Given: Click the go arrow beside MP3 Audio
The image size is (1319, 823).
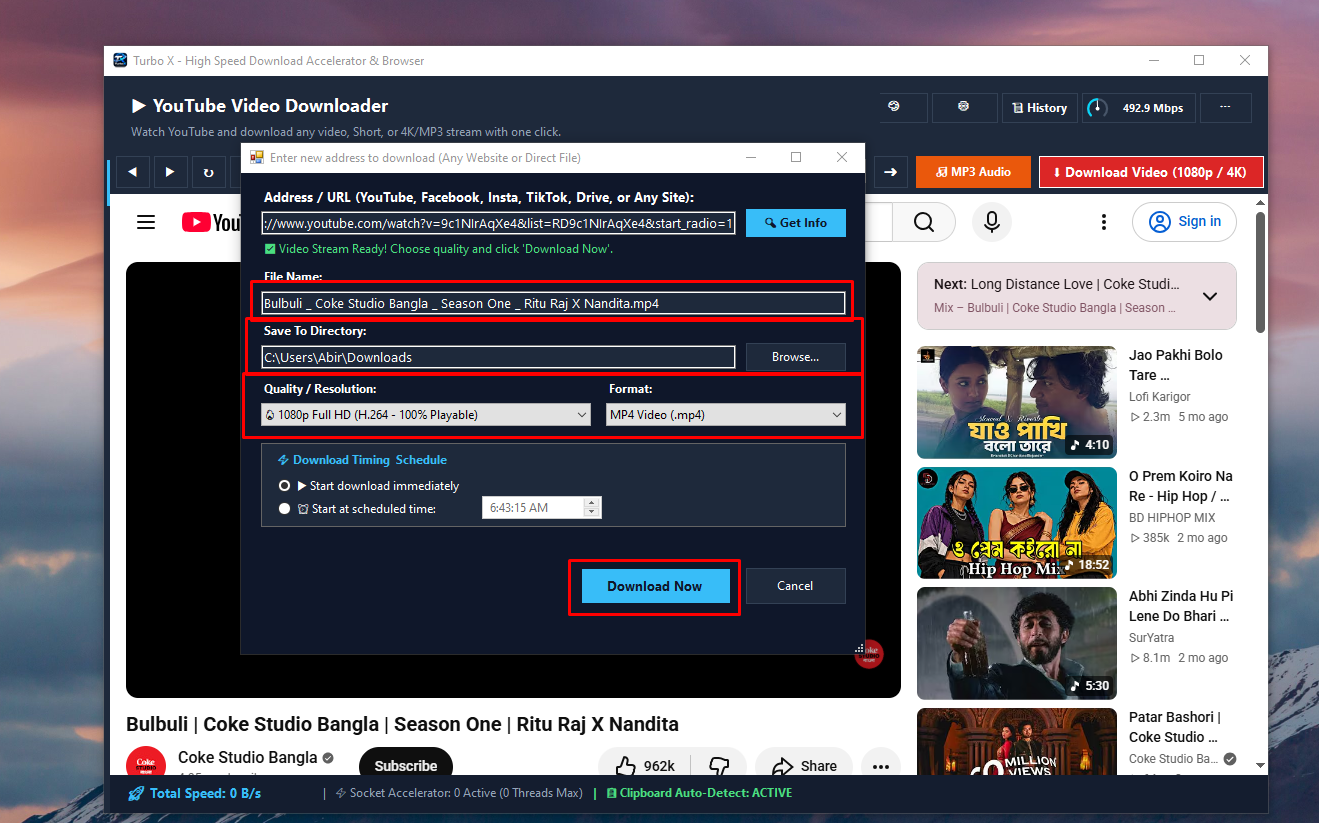Looking at the screenshot, I should coord(890,172).
